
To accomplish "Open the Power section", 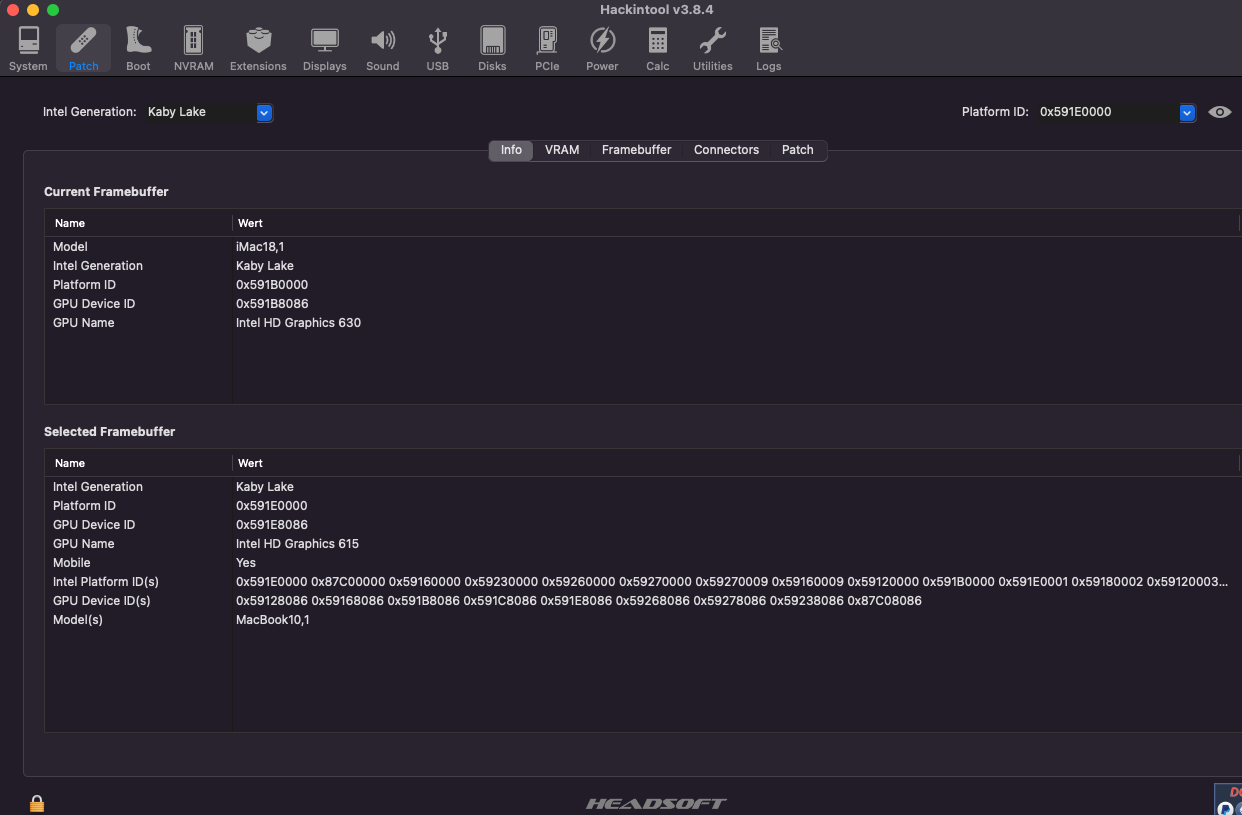I will (x=602, y=49).
